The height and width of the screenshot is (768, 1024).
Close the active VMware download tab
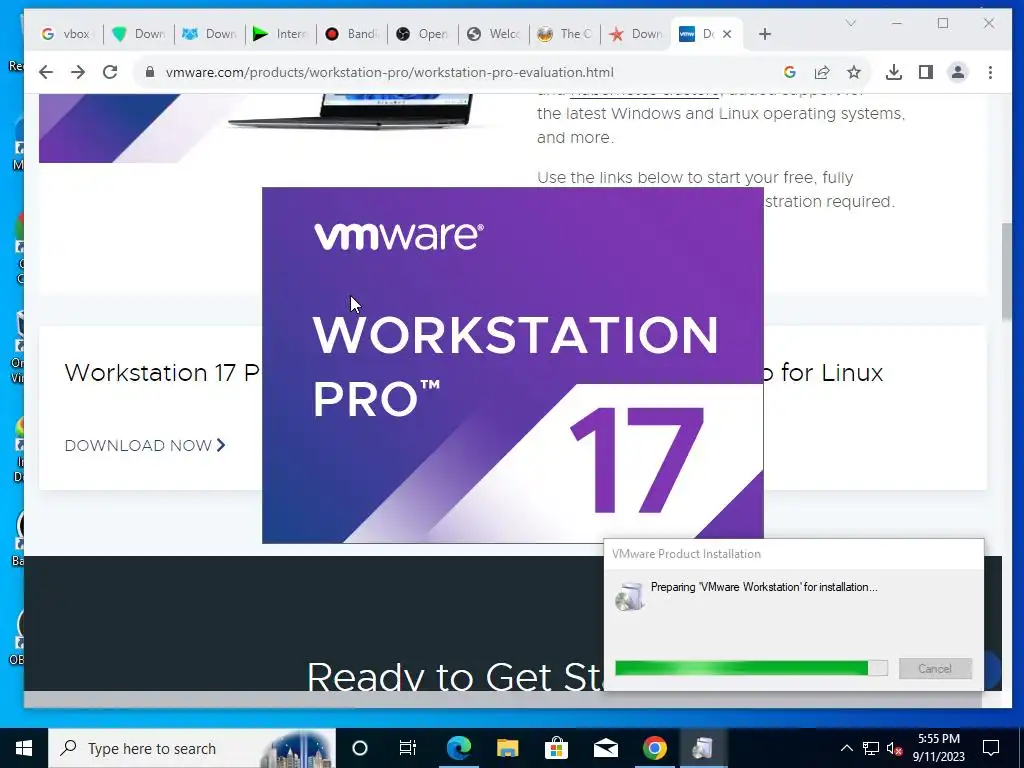728,34
